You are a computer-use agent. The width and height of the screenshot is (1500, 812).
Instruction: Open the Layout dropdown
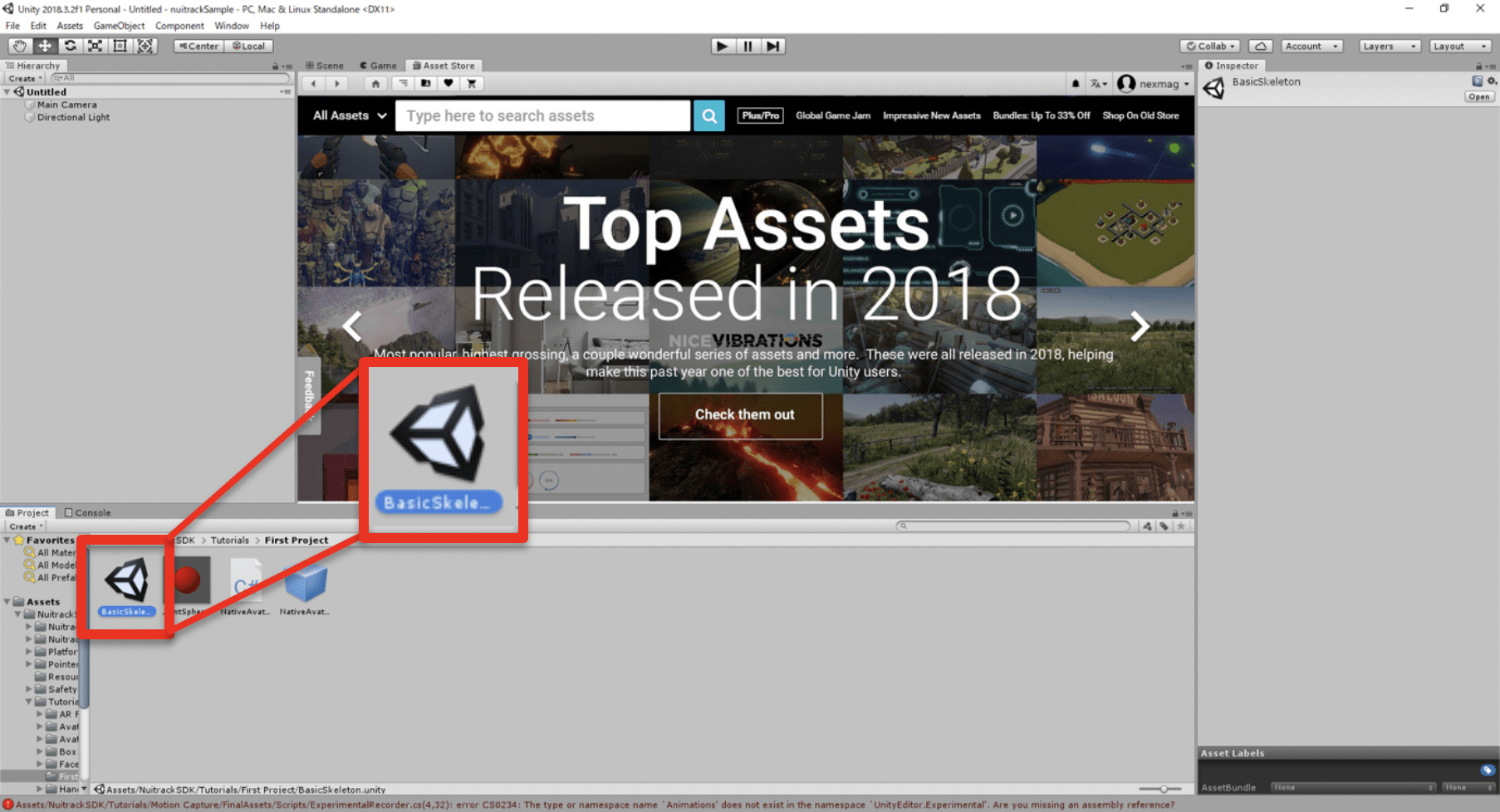tap(1460, 46)
